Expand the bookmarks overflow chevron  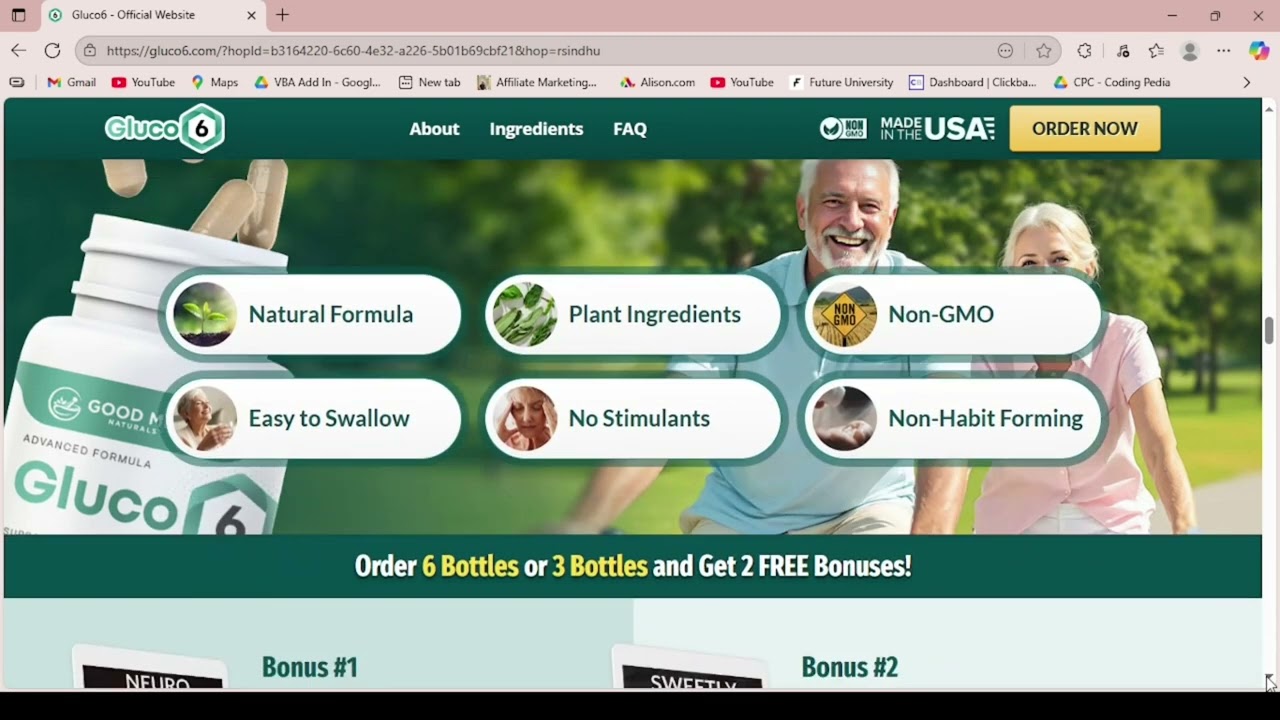click(x=1246, y=82)
